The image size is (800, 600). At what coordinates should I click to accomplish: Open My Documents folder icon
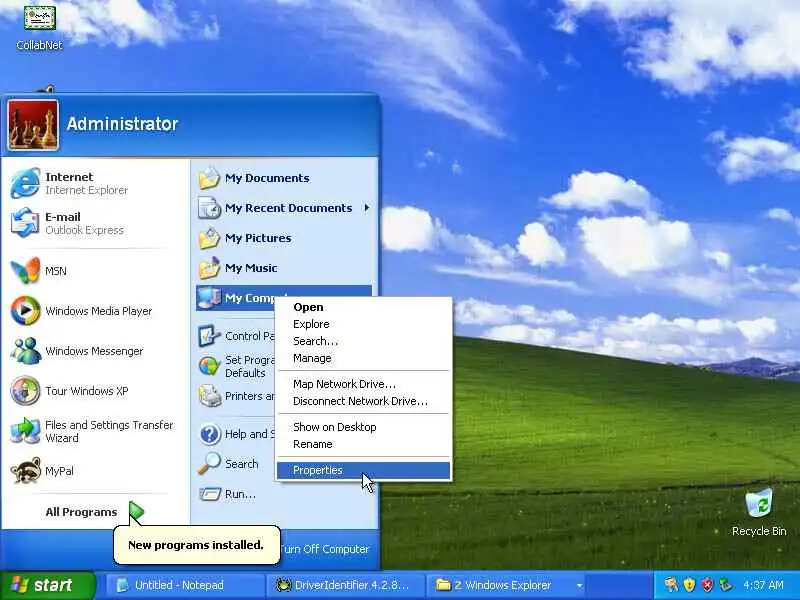[x=209, y=178]
